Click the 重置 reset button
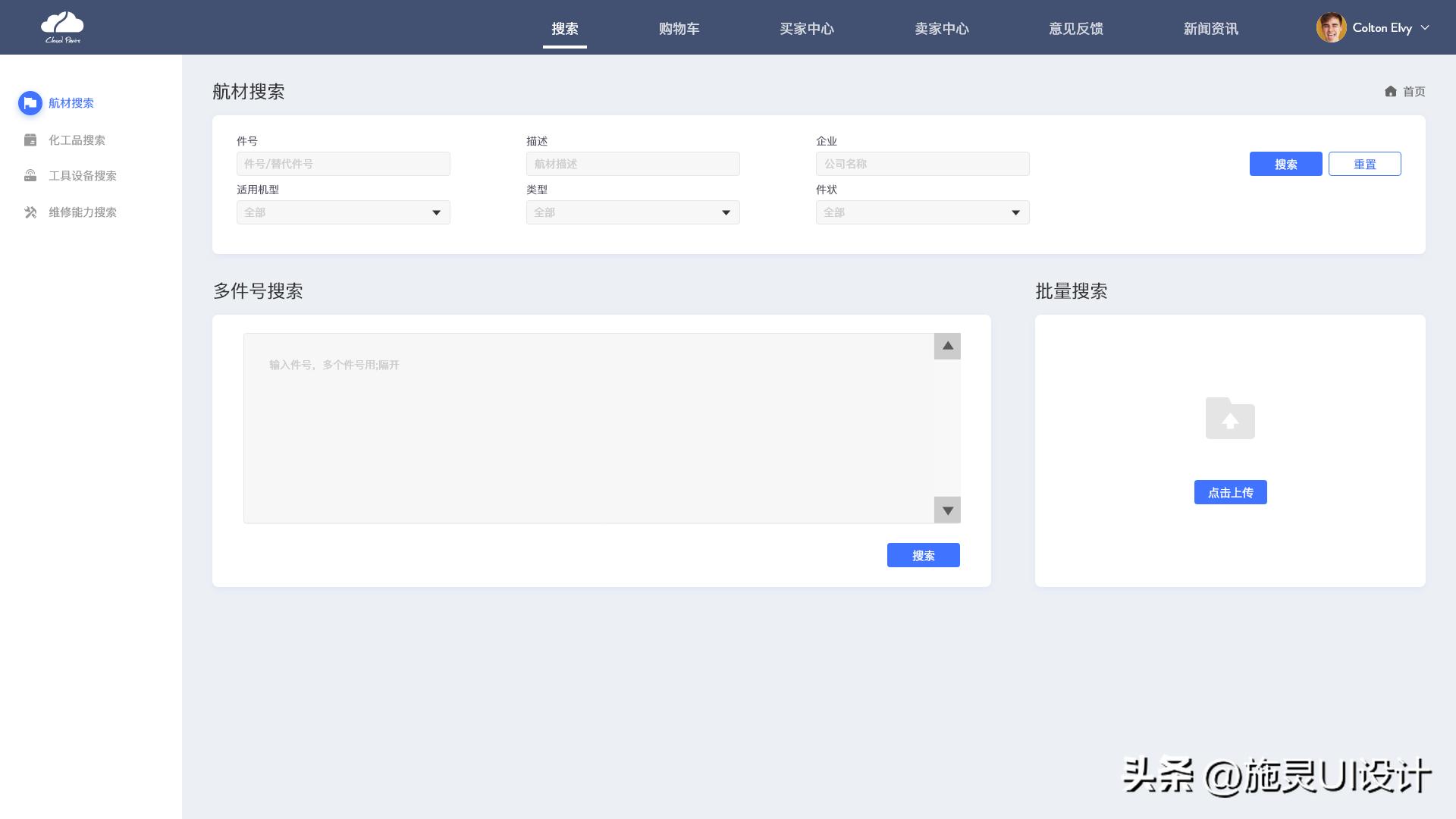 click(1364, 165)
